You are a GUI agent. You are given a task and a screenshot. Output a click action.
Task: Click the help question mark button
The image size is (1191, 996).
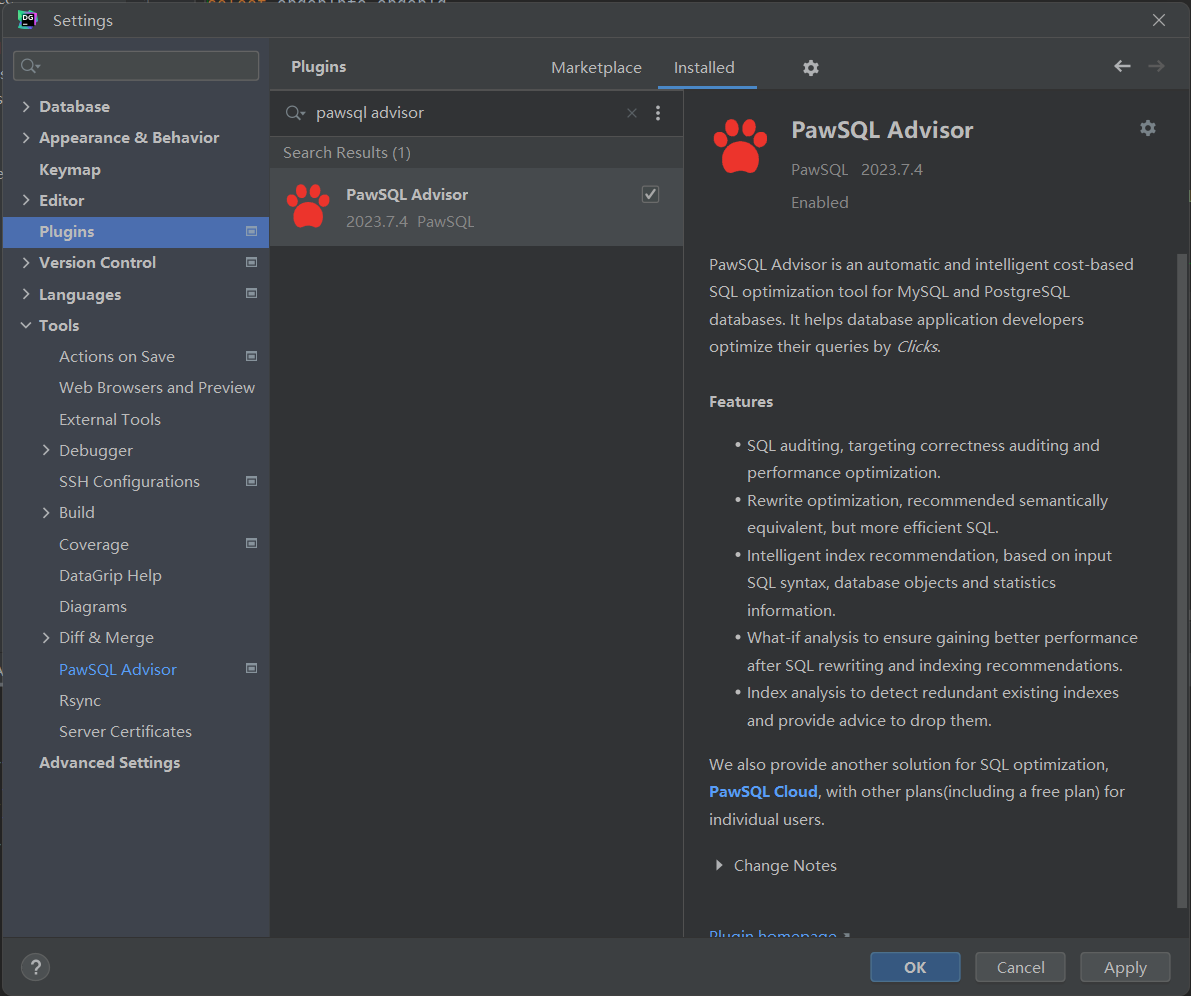35,967
